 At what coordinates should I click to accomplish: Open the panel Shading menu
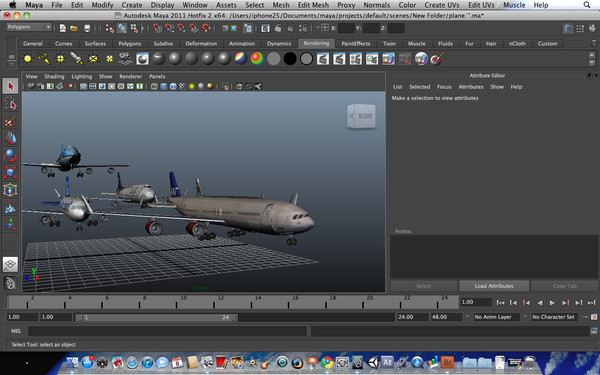54,77
